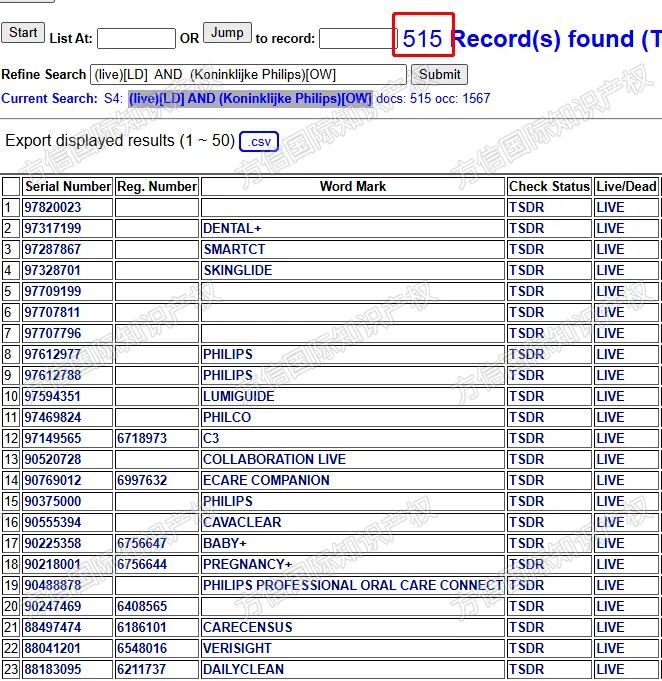Image resolution: width=662 pixels, height=681 pixels.
Task: Open the CARECENSUS word mark
Action: 248,627
